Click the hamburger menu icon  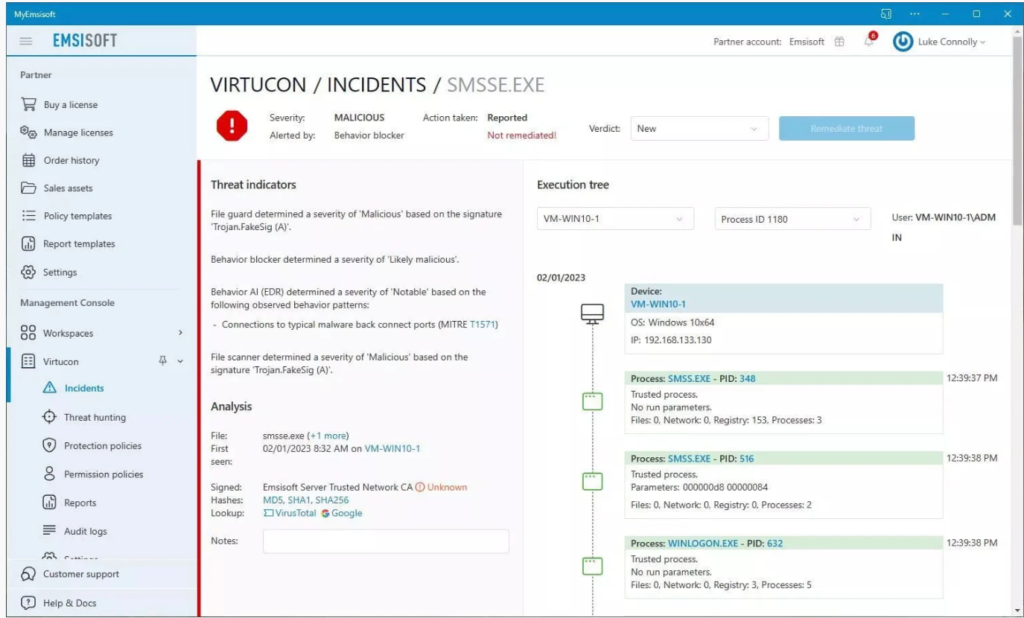point(26,41)
